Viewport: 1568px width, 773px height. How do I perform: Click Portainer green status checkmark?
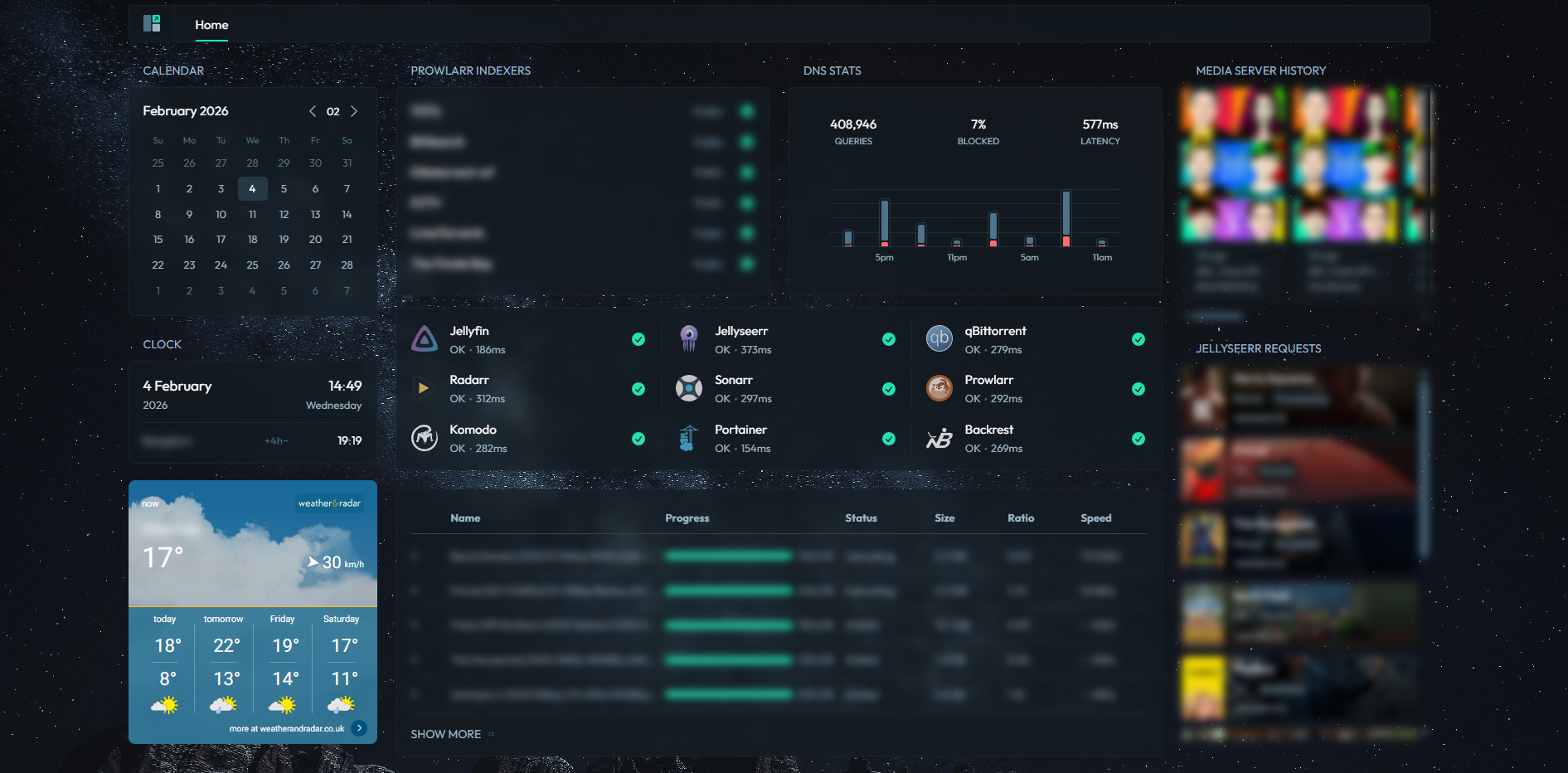[x=889, y=439]
